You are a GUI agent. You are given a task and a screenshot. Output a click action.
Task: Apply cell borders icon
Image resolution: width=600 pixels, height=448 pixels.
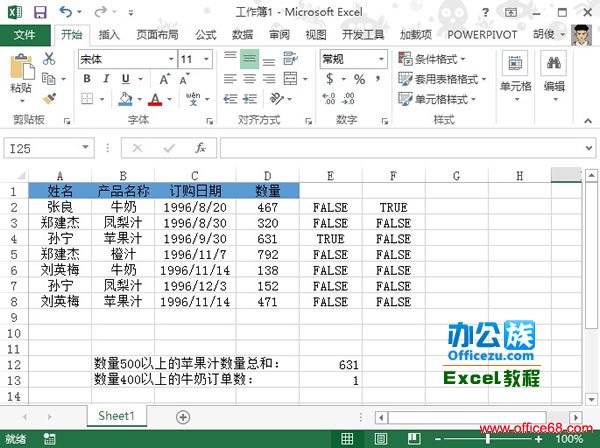tap(87, 99)
